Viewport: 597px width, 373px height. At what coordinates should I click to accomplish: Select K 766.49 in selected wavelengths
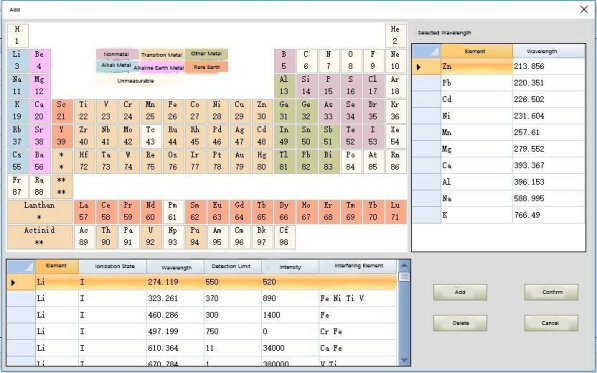pos(498,215)
